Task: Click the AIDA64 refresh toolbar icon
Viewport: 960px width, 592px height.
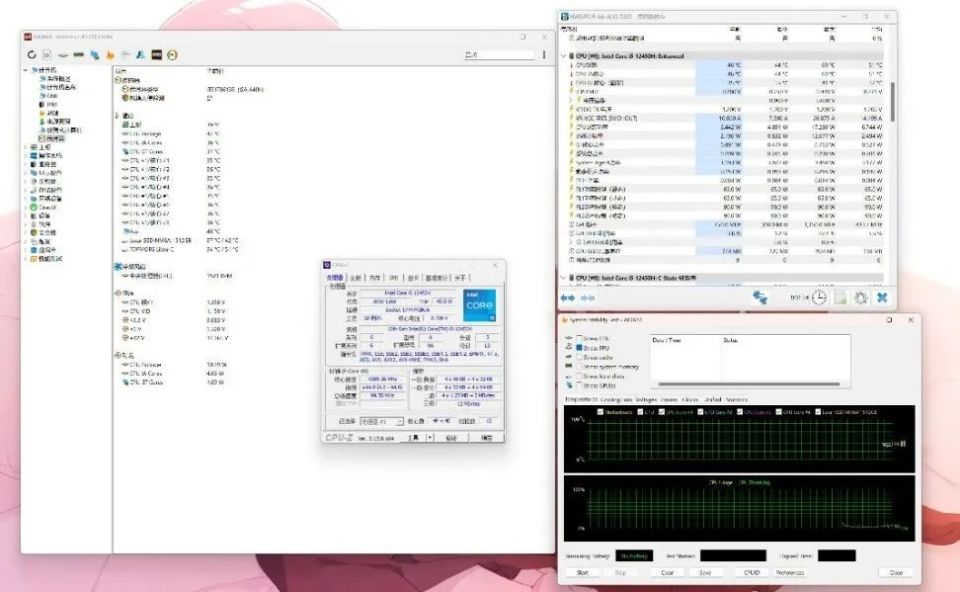Action: pyautogui.click(x=32, y=54)
